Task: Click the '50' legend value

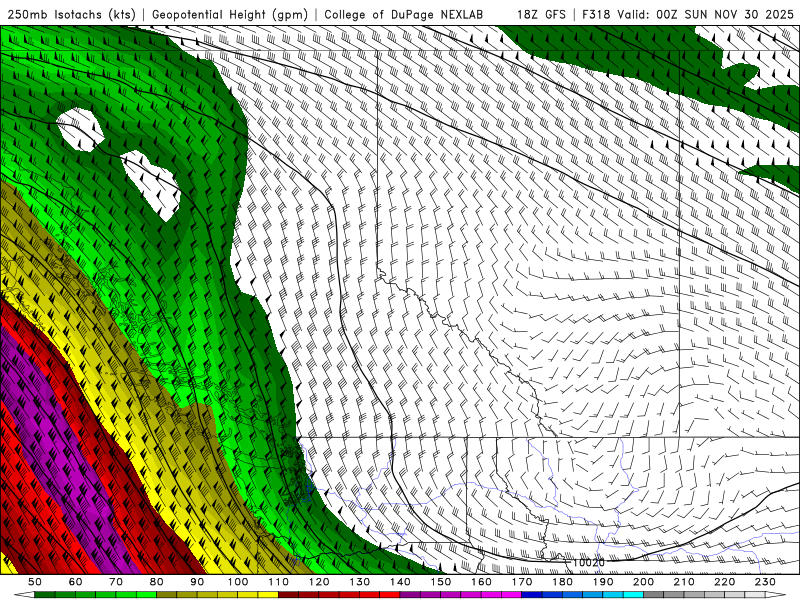Action: (x=35, y=582)
